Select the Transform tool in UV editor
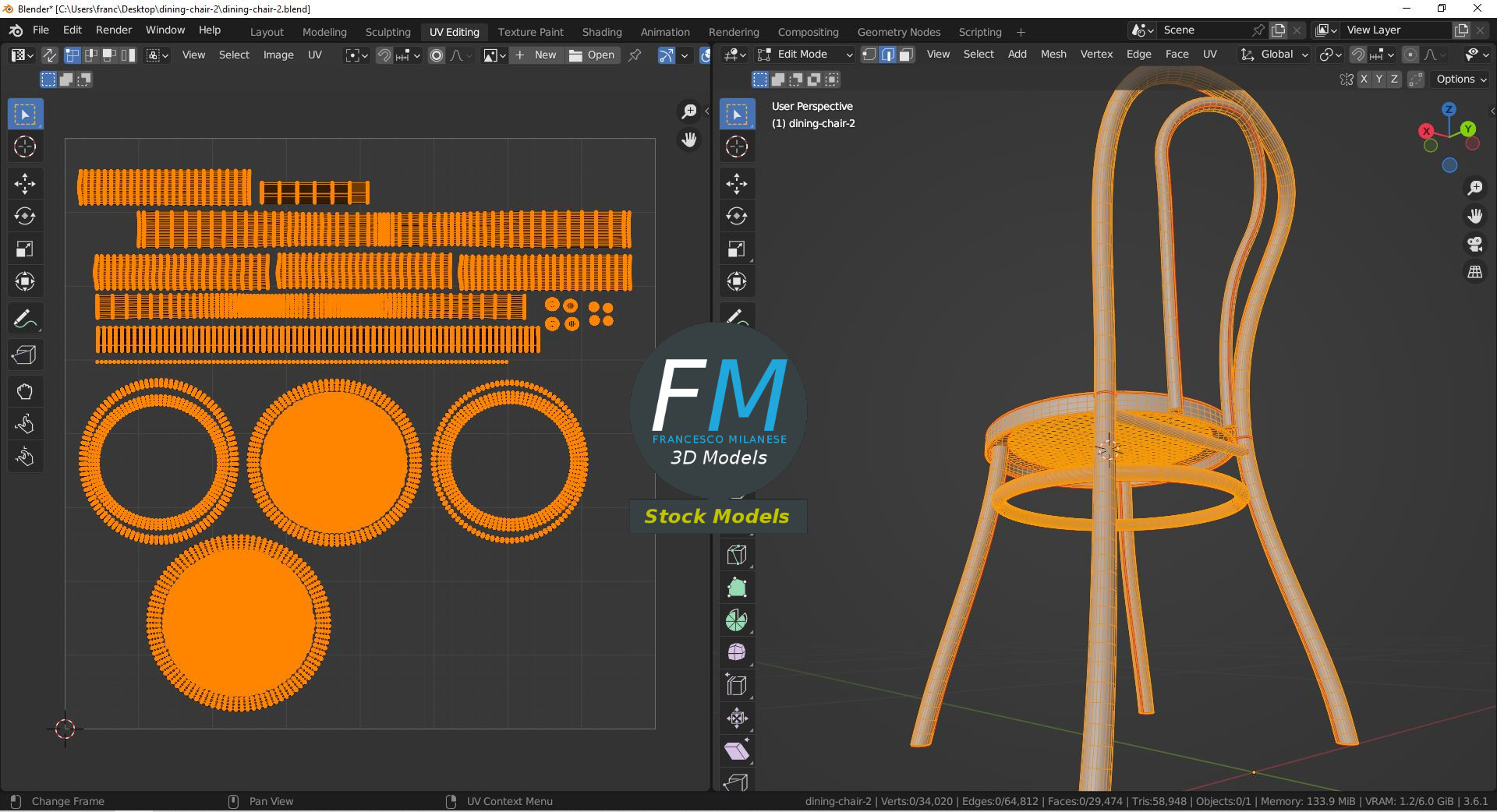1497x812 pixels. pyautogui.click(x=25, y=281)
